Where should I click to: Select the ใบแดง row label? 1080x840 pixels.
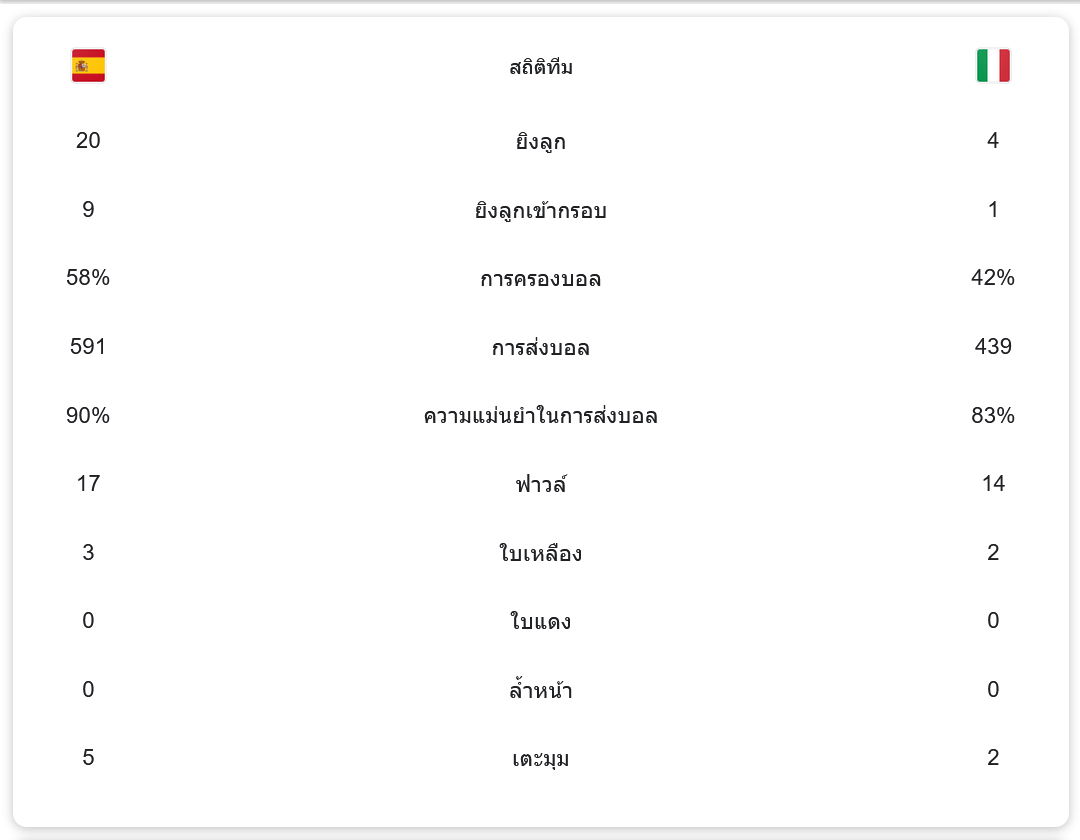(541, 622)
